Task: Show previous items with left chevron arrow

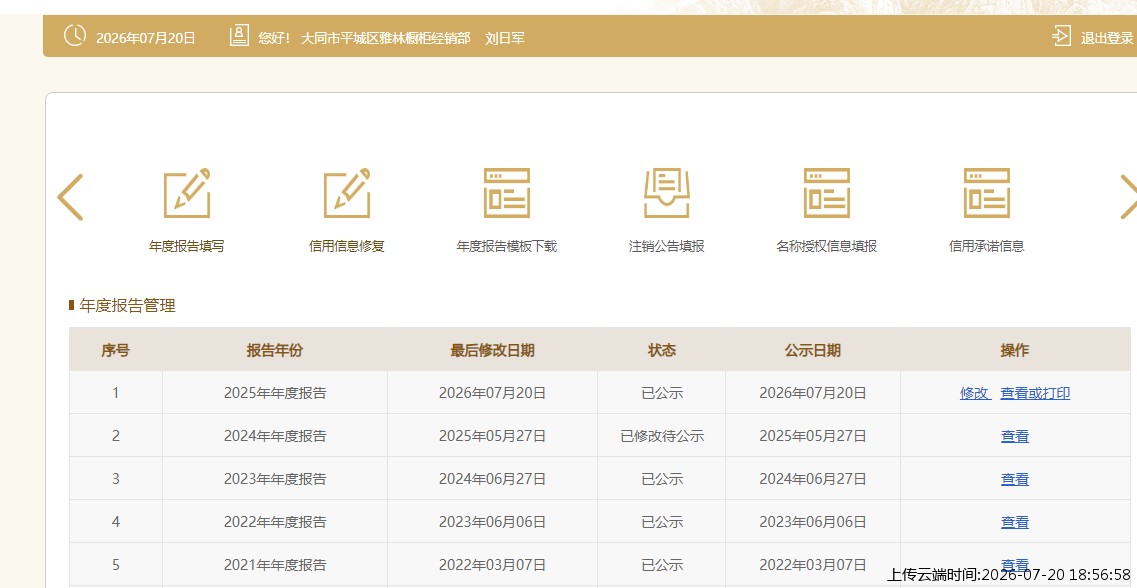Action: (x=70, y=197)
